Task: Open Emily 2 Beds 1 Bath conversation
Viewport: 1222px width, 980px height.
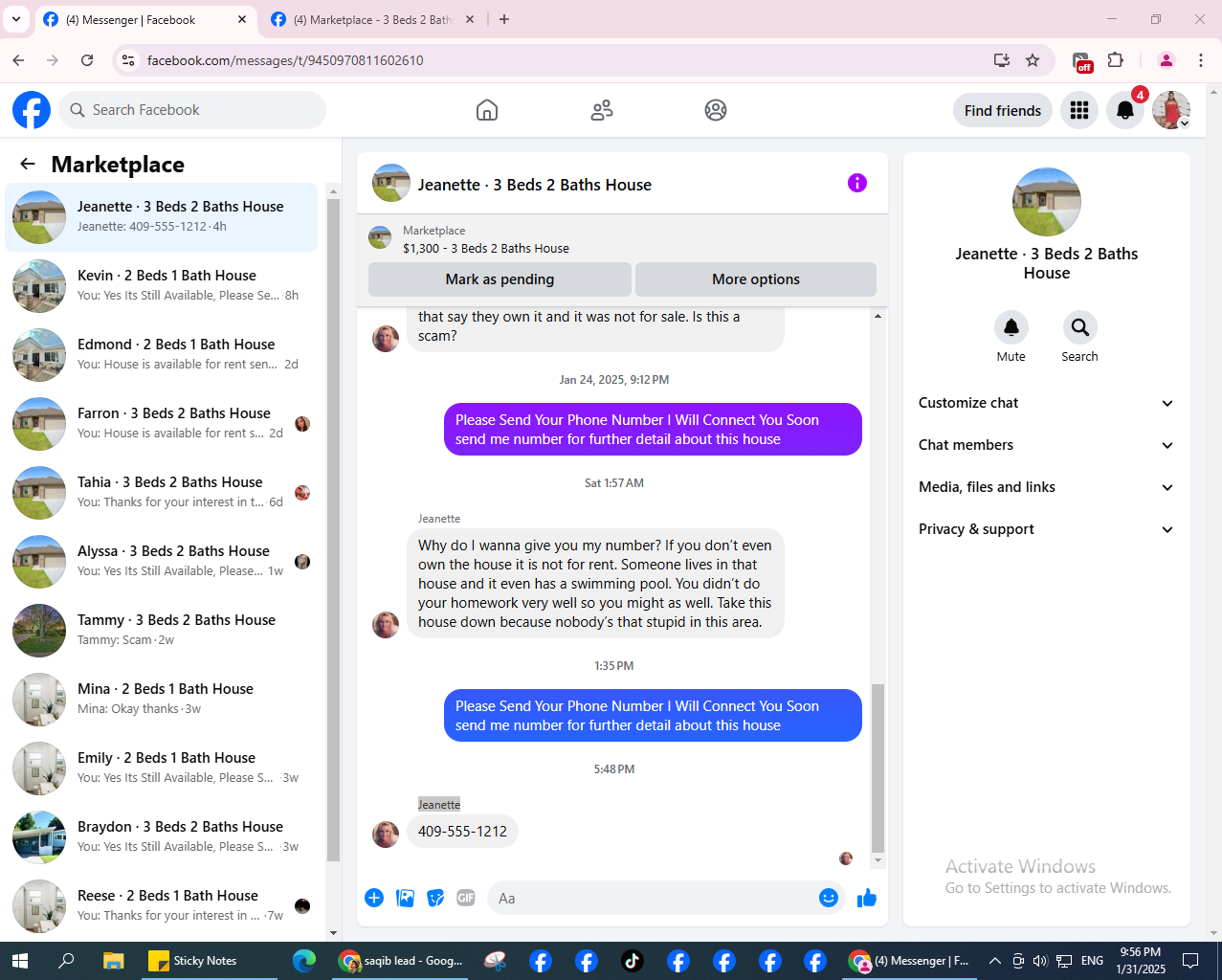Action: click(162, 768)
